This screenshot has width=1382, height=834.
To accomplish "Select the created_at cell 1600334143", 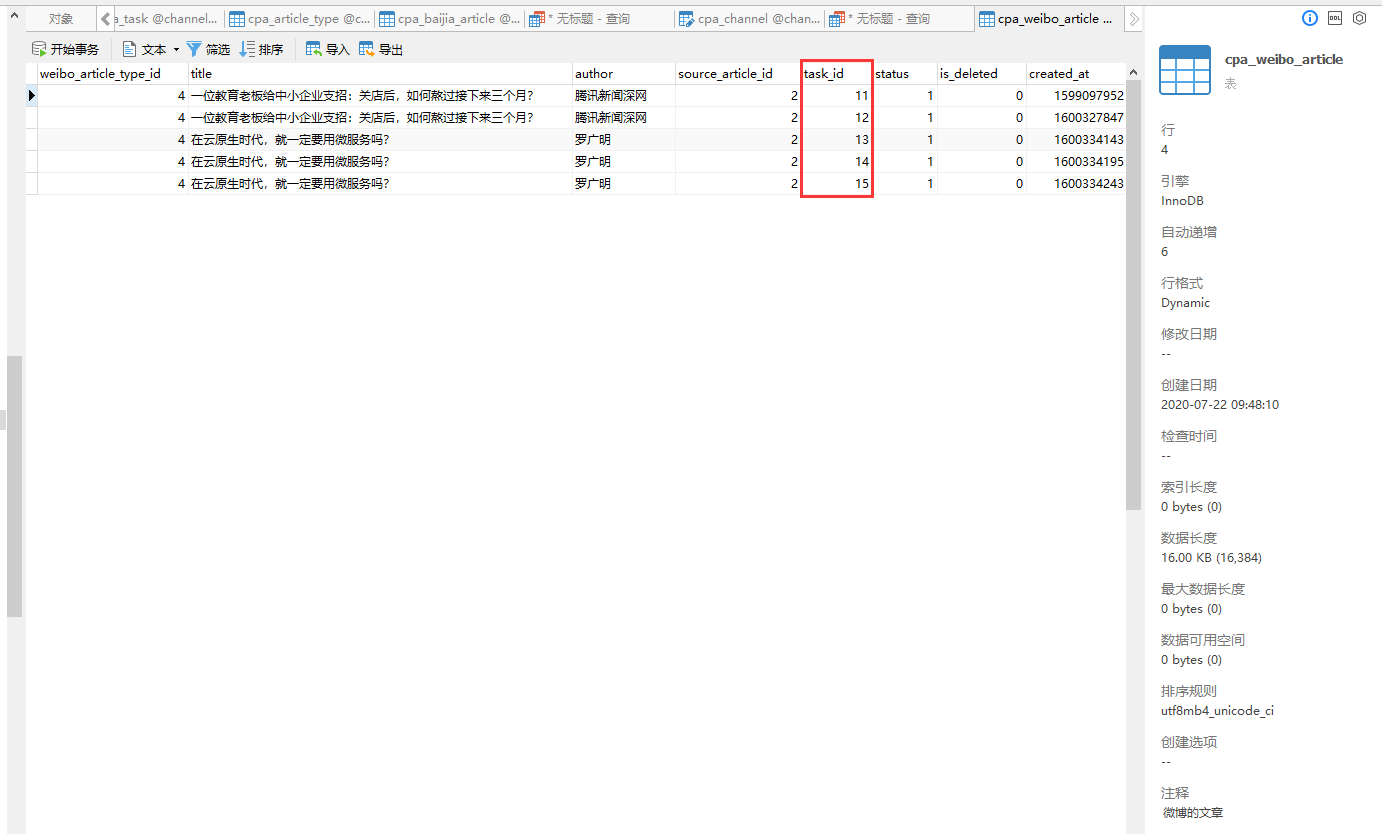I will click(x=1076, y=140).
